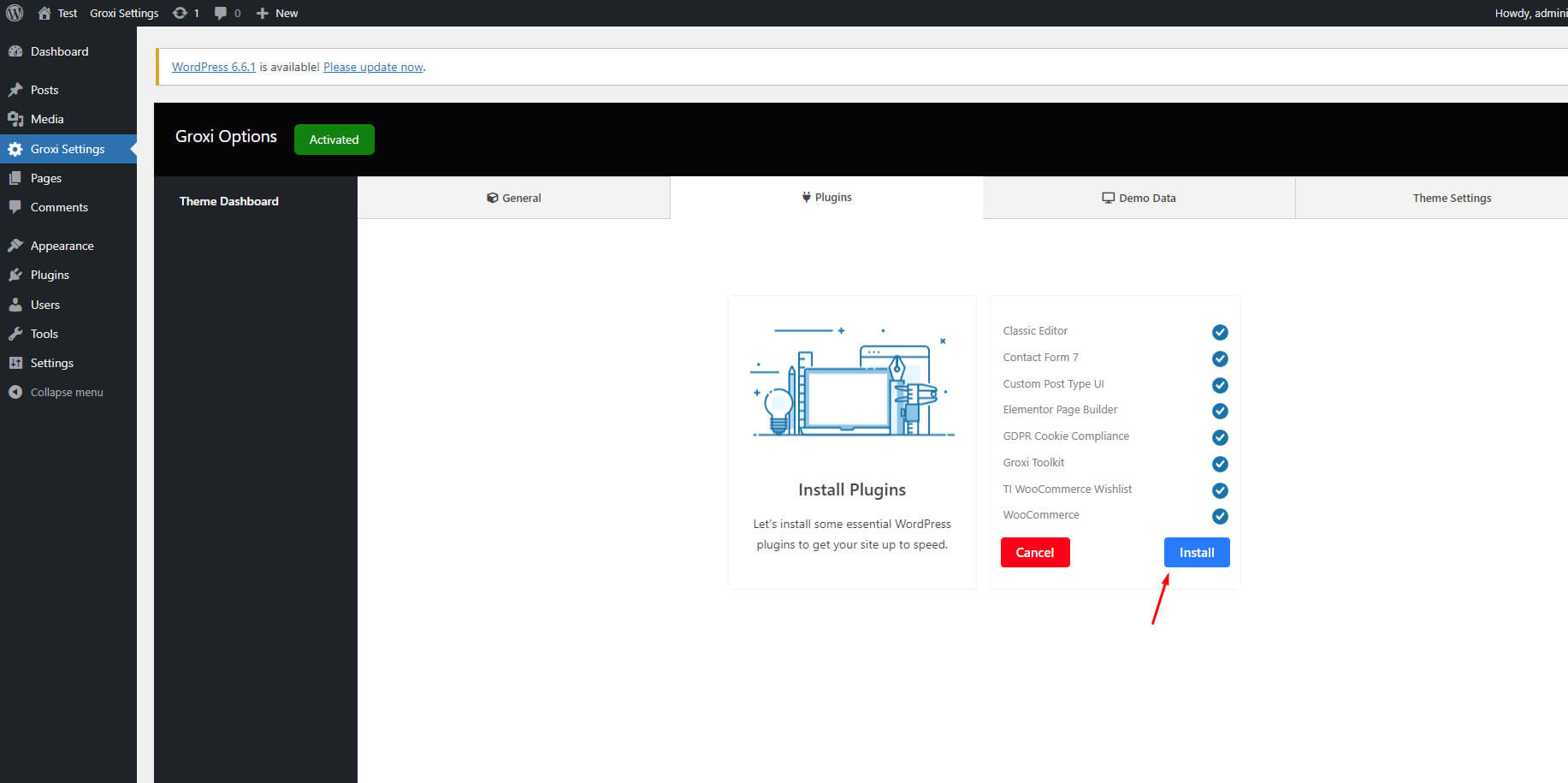
Task: Click the blue Install button
Action: tap(1197, 552)
